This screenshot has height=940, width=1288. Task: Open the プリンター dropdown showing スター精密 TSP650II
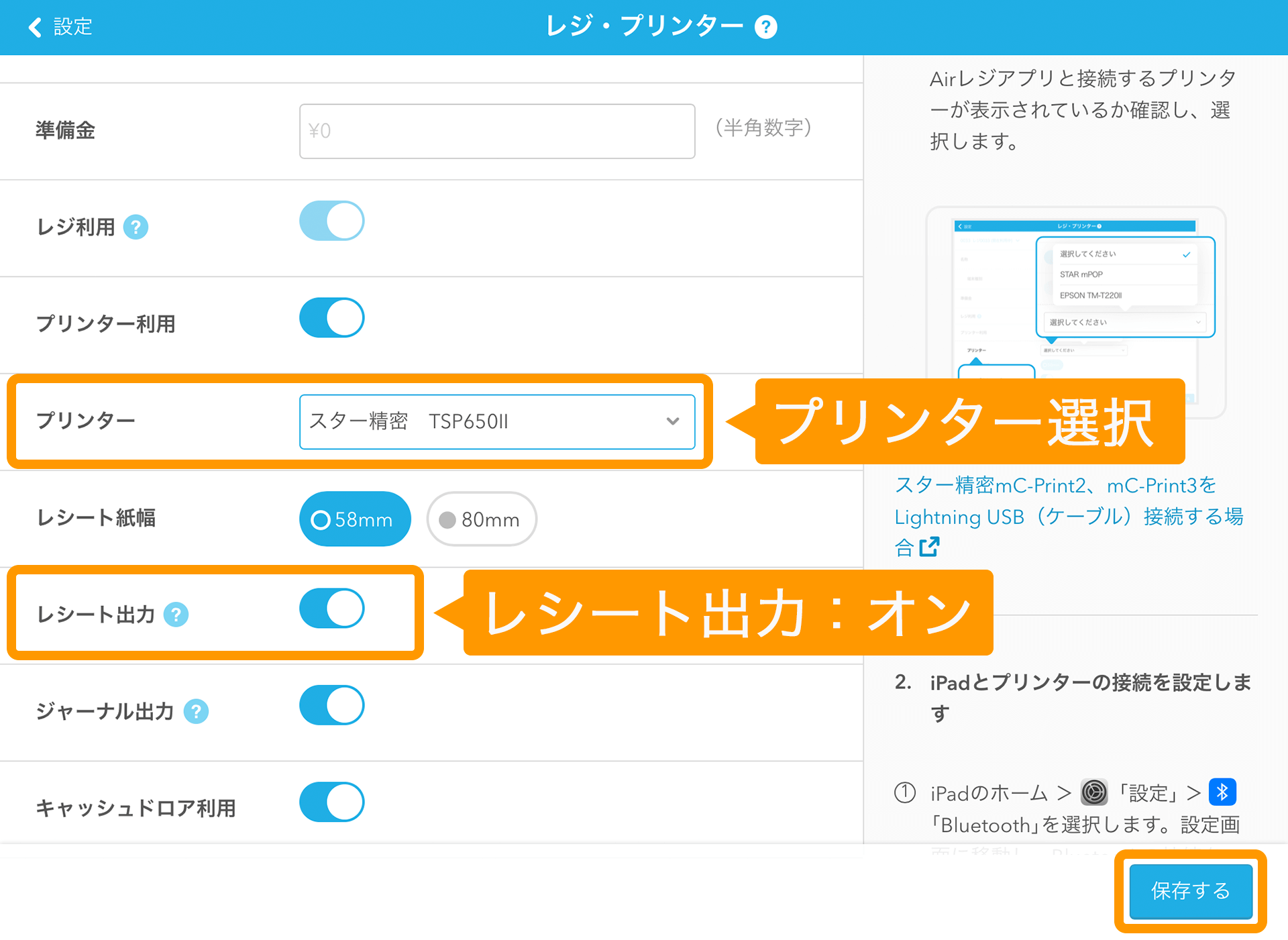[497, 421]
